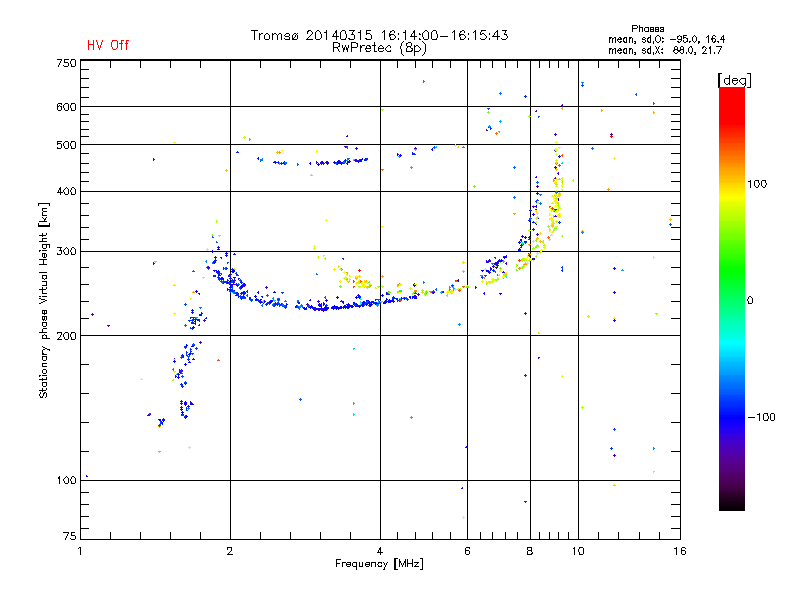Select the 'mean, sd,X: 88.0, 21.7' line
Screen dimensions: 800x600
point(665,51)
